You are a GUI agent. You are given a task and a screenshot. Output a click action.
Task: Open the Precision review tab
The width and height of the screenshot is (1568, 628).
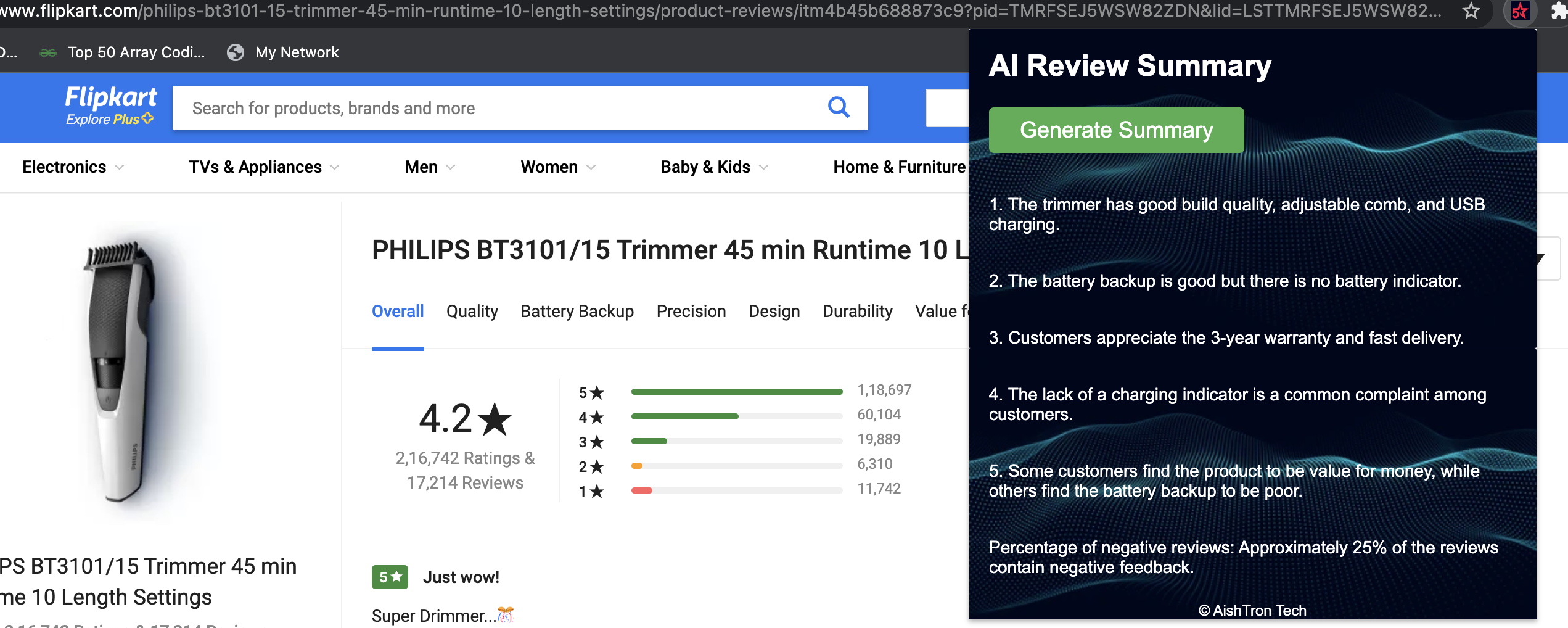coord(691,312)
